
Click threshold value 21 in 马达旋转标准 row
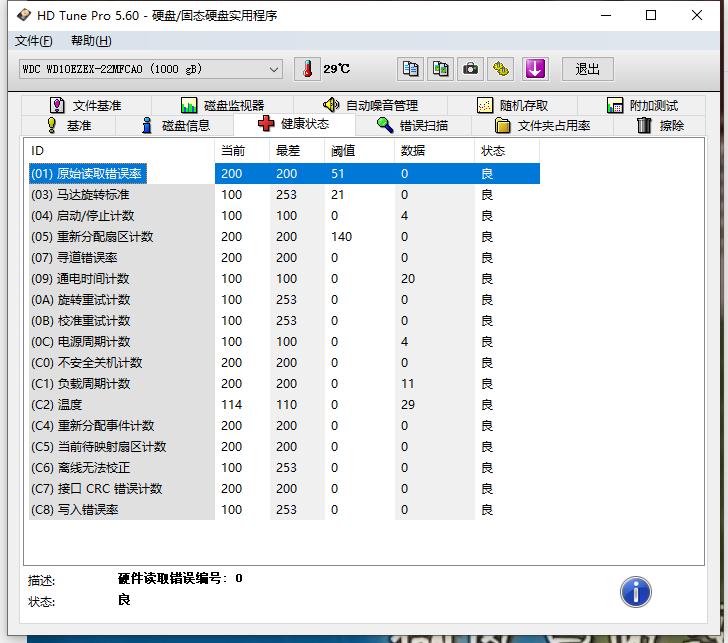point(338,195)
